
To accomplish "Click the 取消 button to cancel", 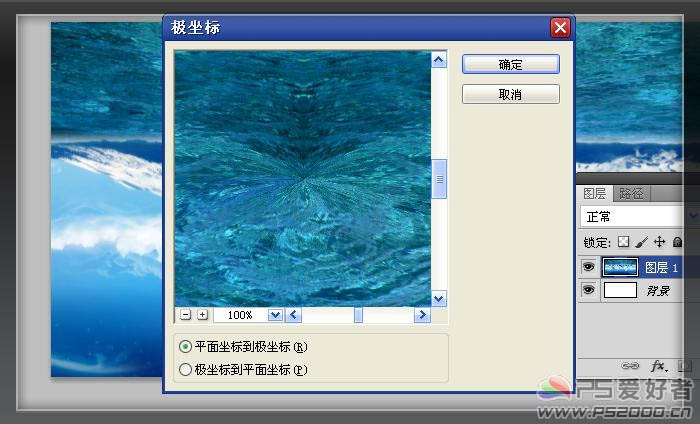I will click(510, 94).
